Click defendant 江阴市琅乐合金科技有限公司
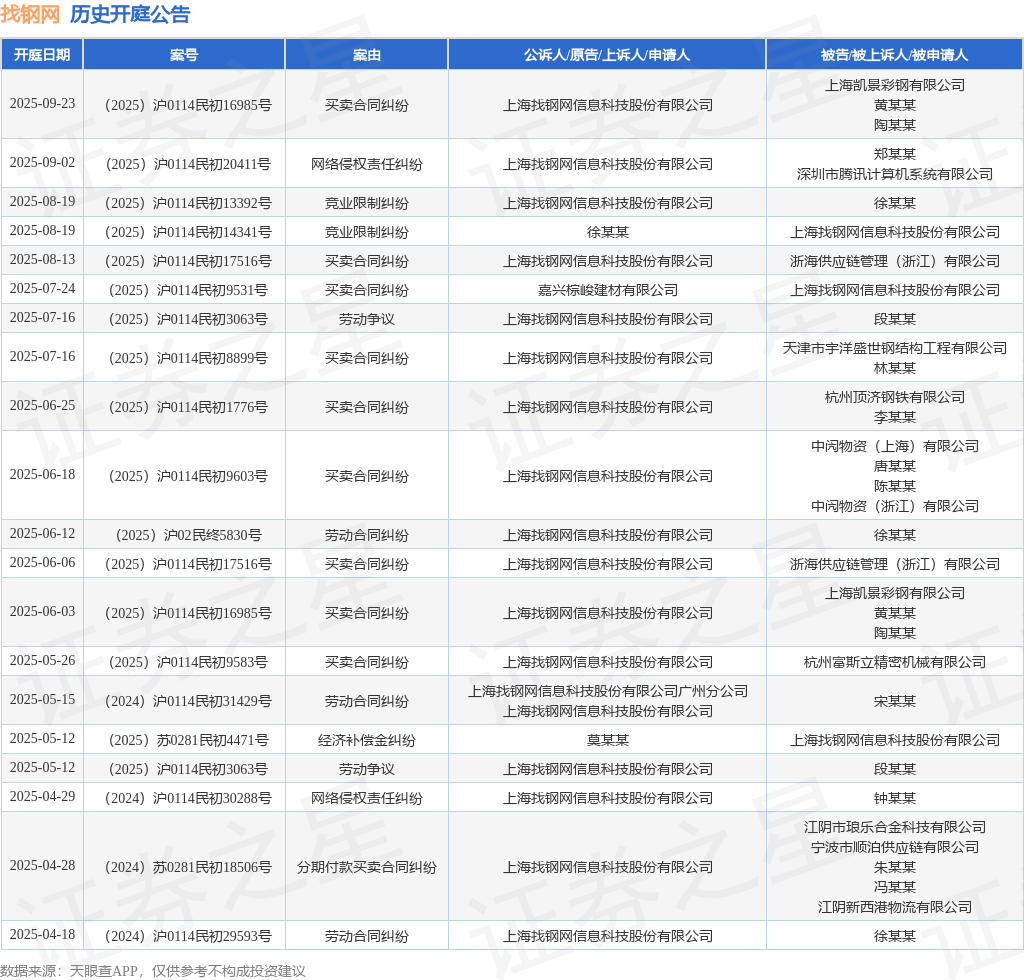 [895, 827]
